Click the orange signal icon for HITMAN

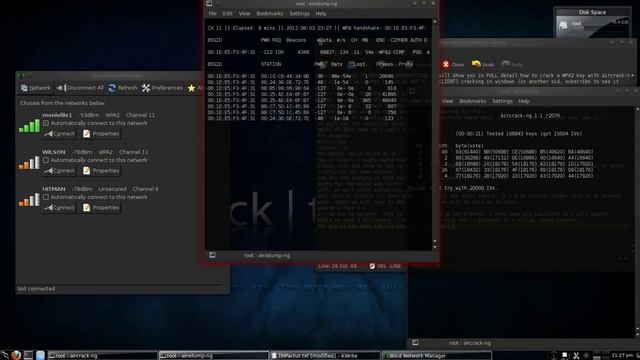(x=29, y=200)
